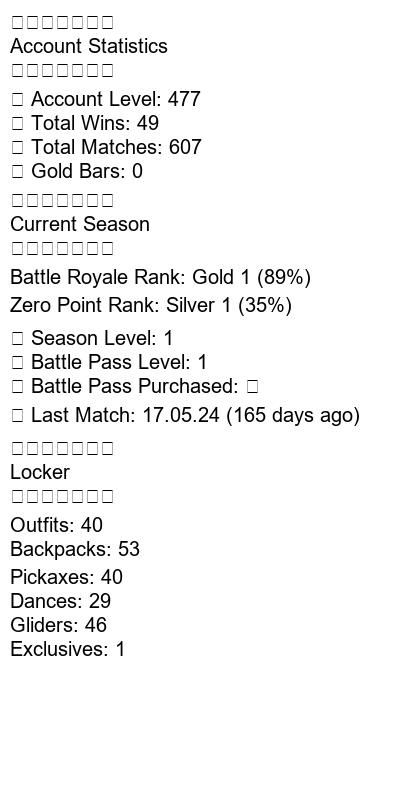Click the emoji icon before Total Wins
This screenshot has width=400, height=800.
(17, 123)
